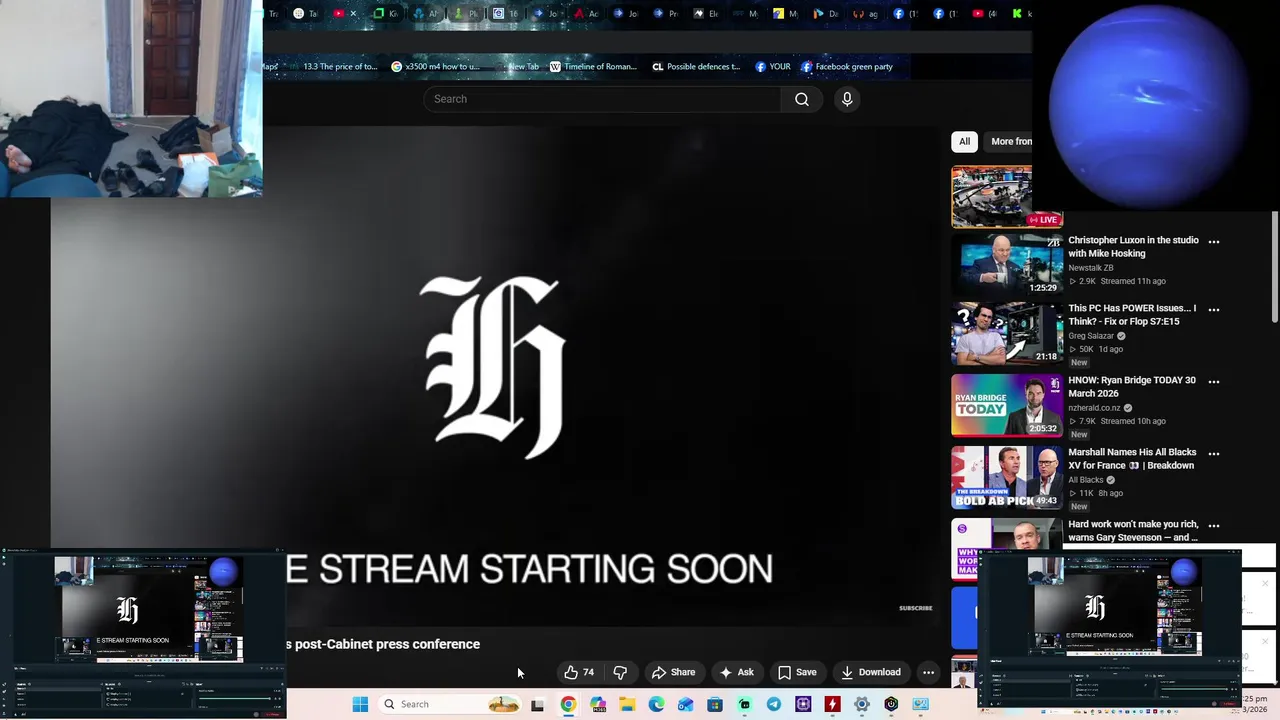Open the YOUR Facebook bookmark

773,67
